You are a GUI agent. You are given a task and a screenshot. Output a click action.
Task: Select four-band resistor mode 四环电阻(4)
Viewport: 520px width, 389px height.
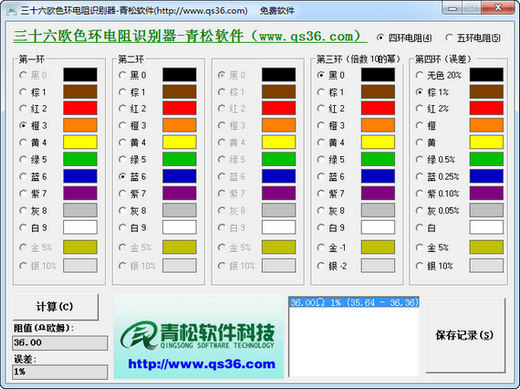pos(404,38)
